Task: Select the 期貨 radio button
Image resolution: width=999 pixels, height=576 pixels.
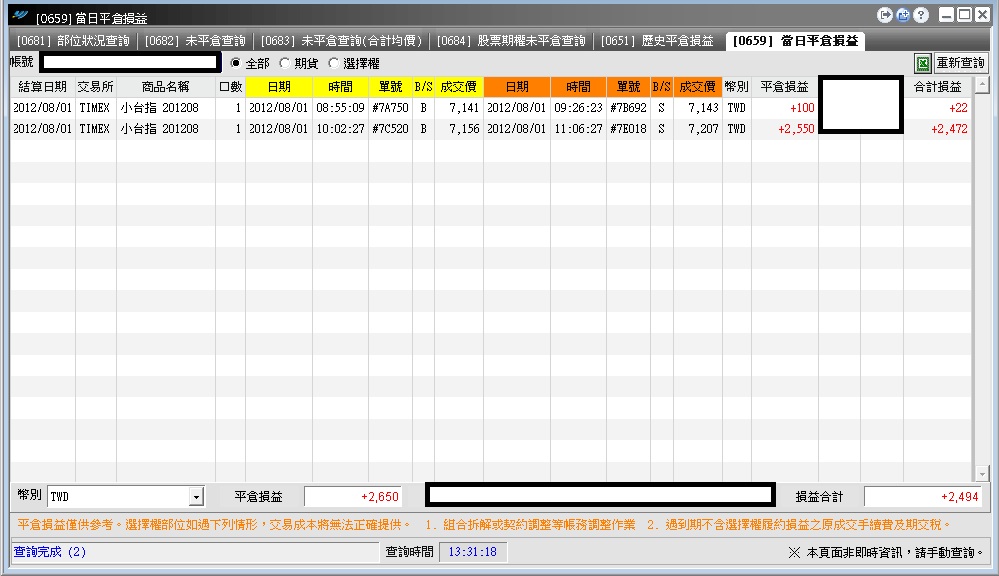Action: pos(285,63)
